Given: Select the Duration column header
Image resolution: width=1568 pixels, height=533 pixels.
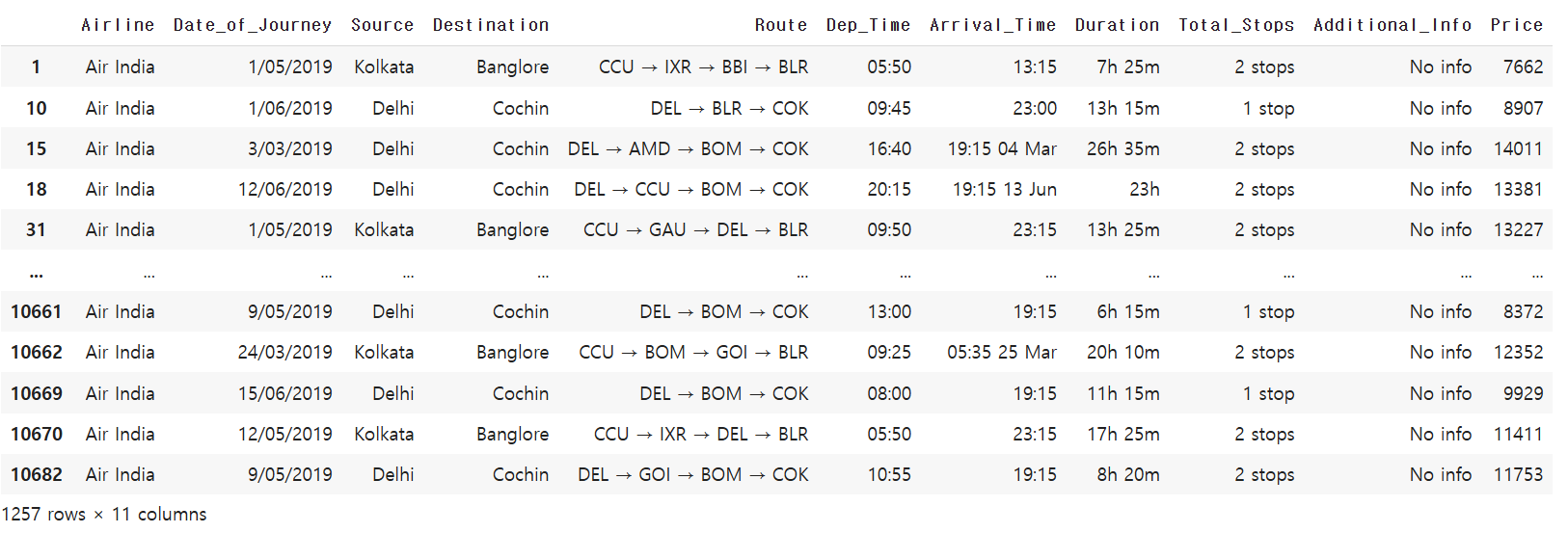Looking at the screenshot, I should (x=1117, y=25).
